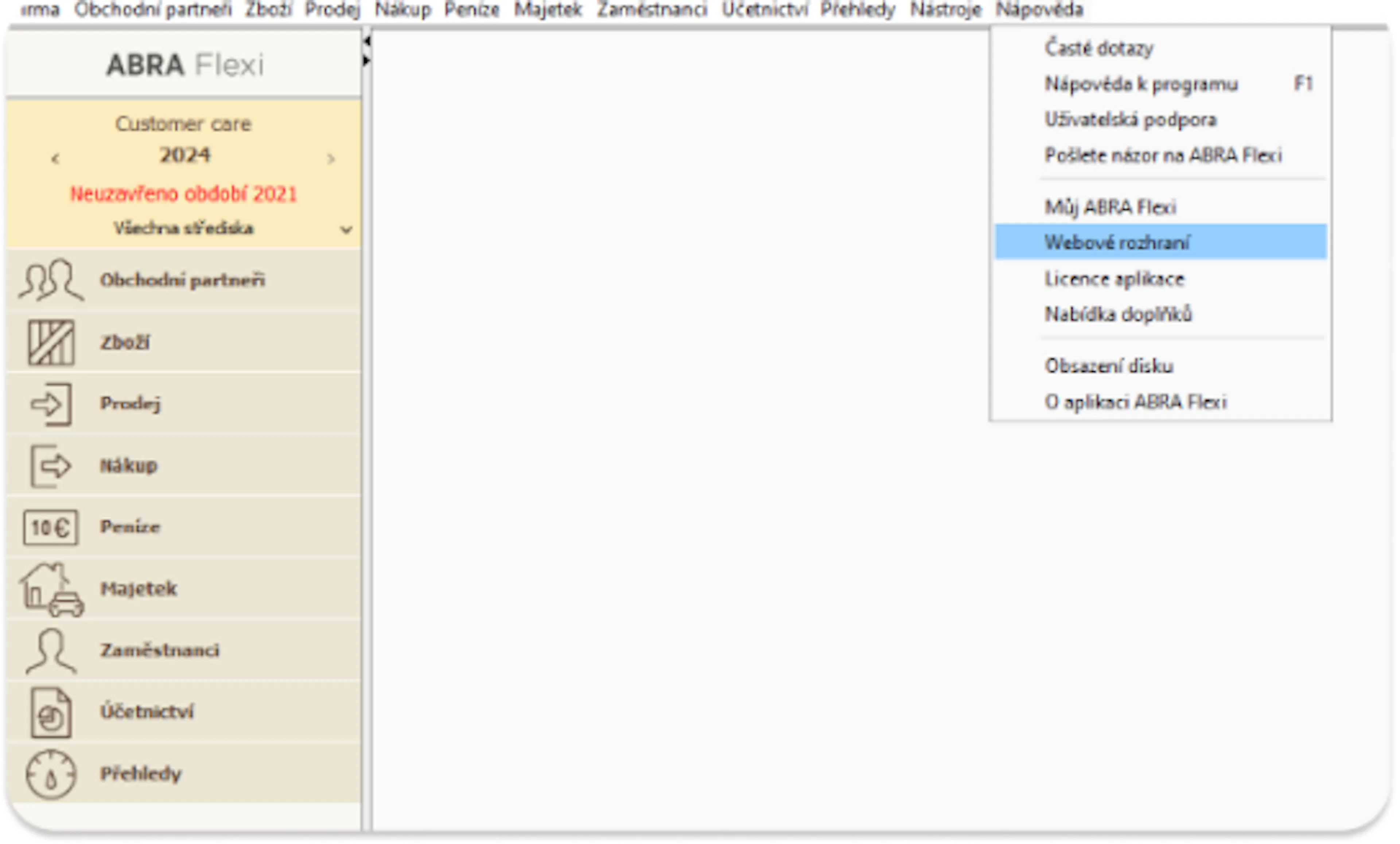
Task: Open the Nákup sidebar section label
Action: [129, 466]
